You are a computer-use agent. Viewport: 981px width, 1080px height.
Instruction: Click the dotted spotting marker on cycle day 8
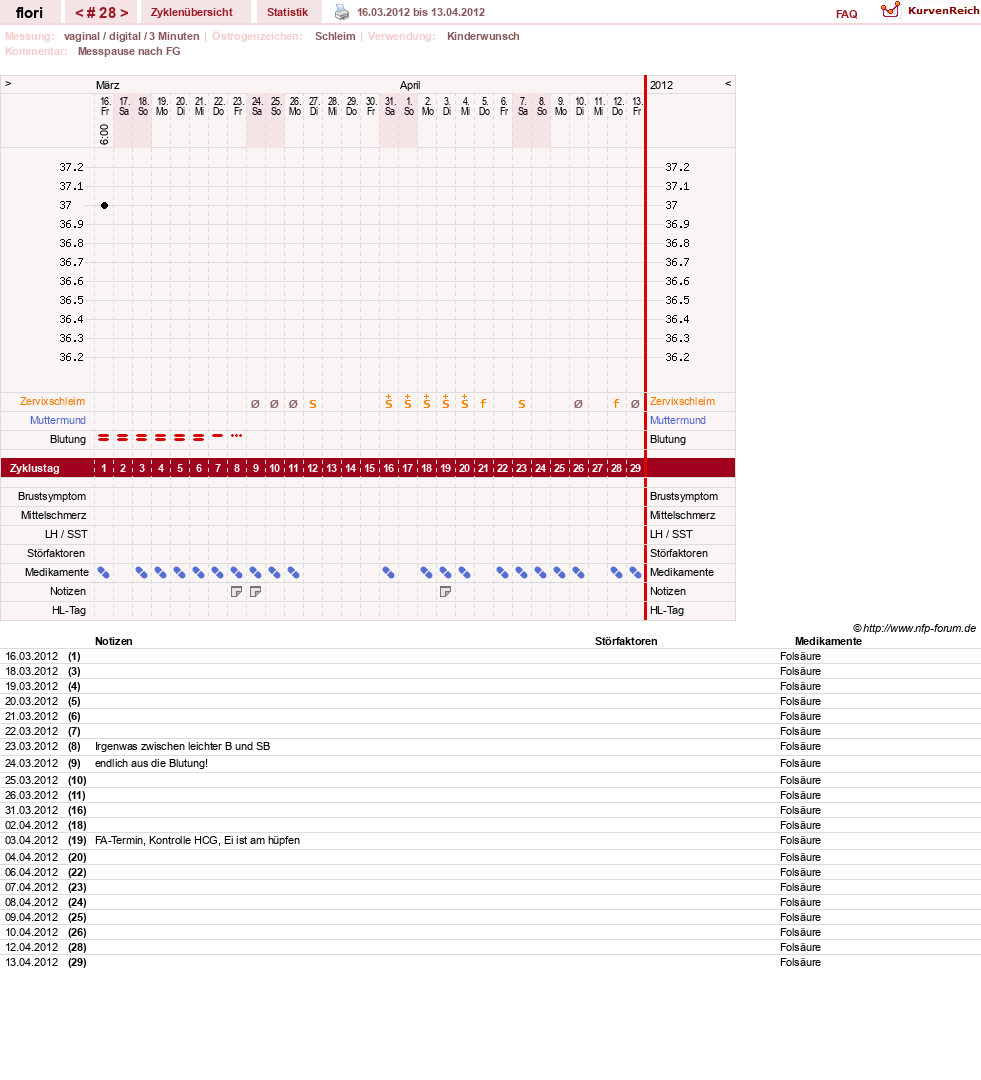(236, 436)
